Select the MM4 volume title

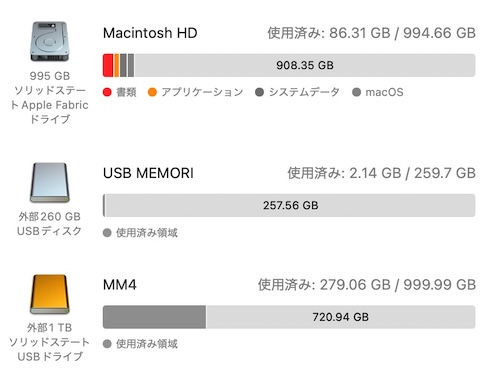coord(120,285)
